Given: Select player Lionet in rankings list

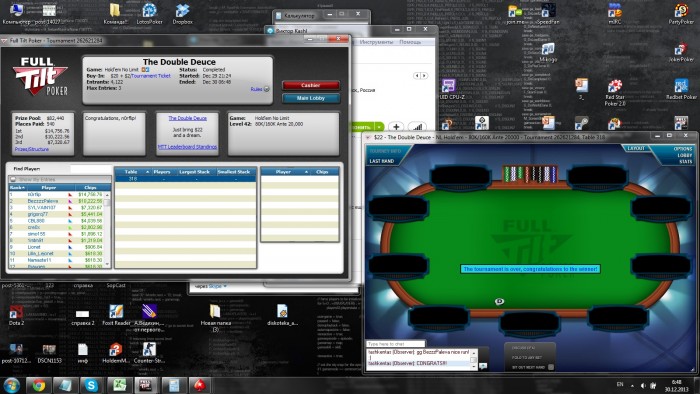Looking at the screenshot, I should click(56, 247).
